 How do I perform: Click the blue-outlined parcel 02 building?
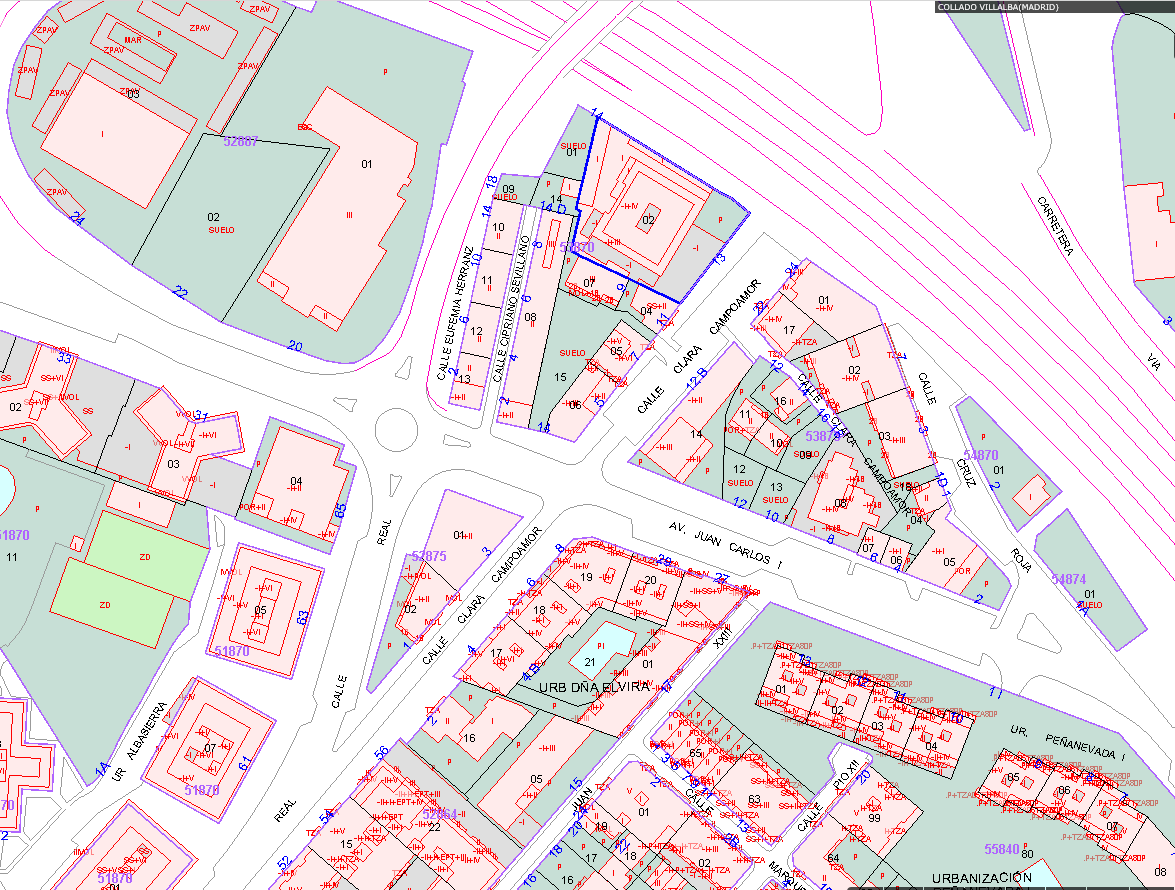point(648,219)
